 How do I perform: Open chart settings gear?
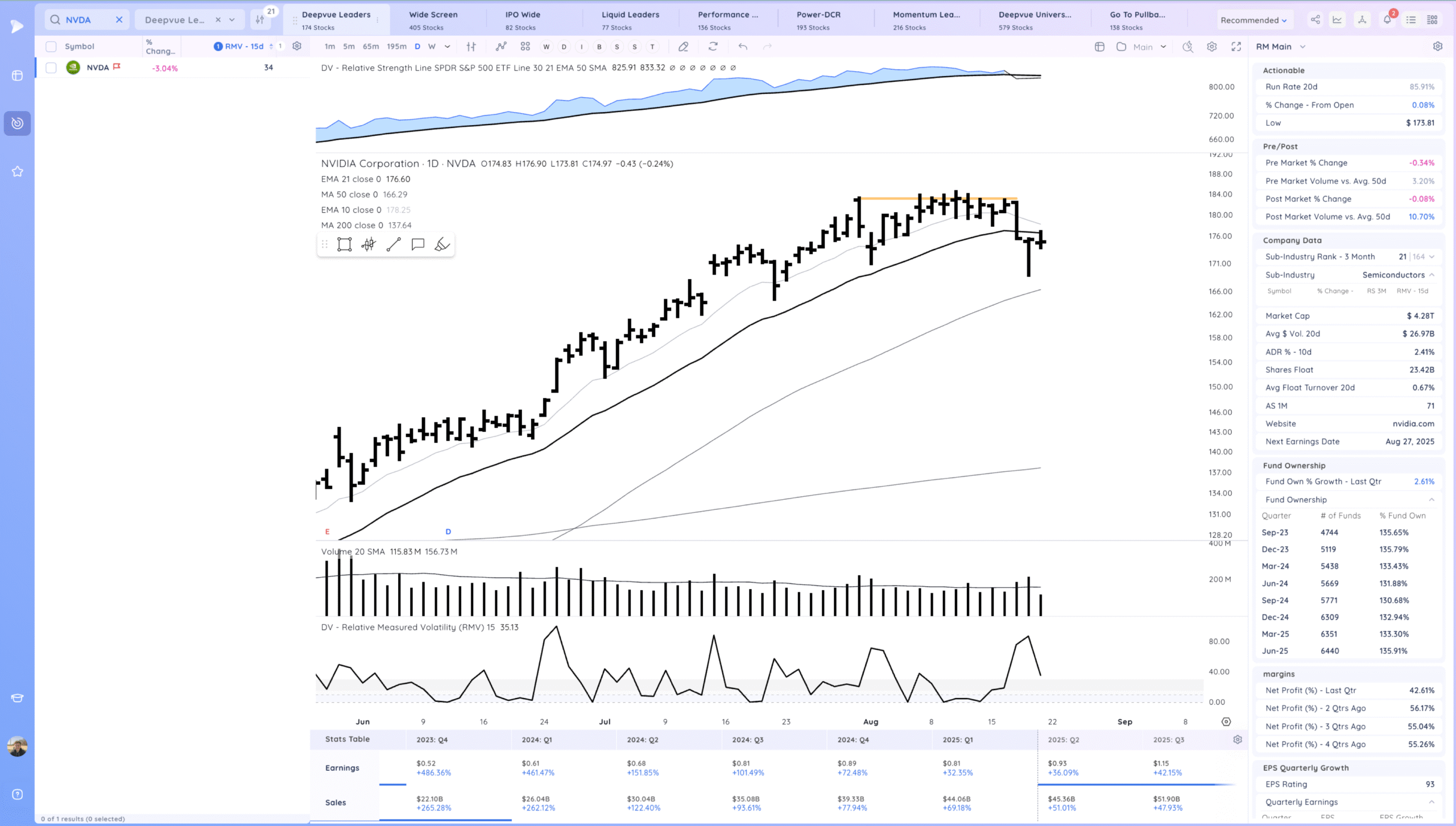click(x=1212, y=47)
